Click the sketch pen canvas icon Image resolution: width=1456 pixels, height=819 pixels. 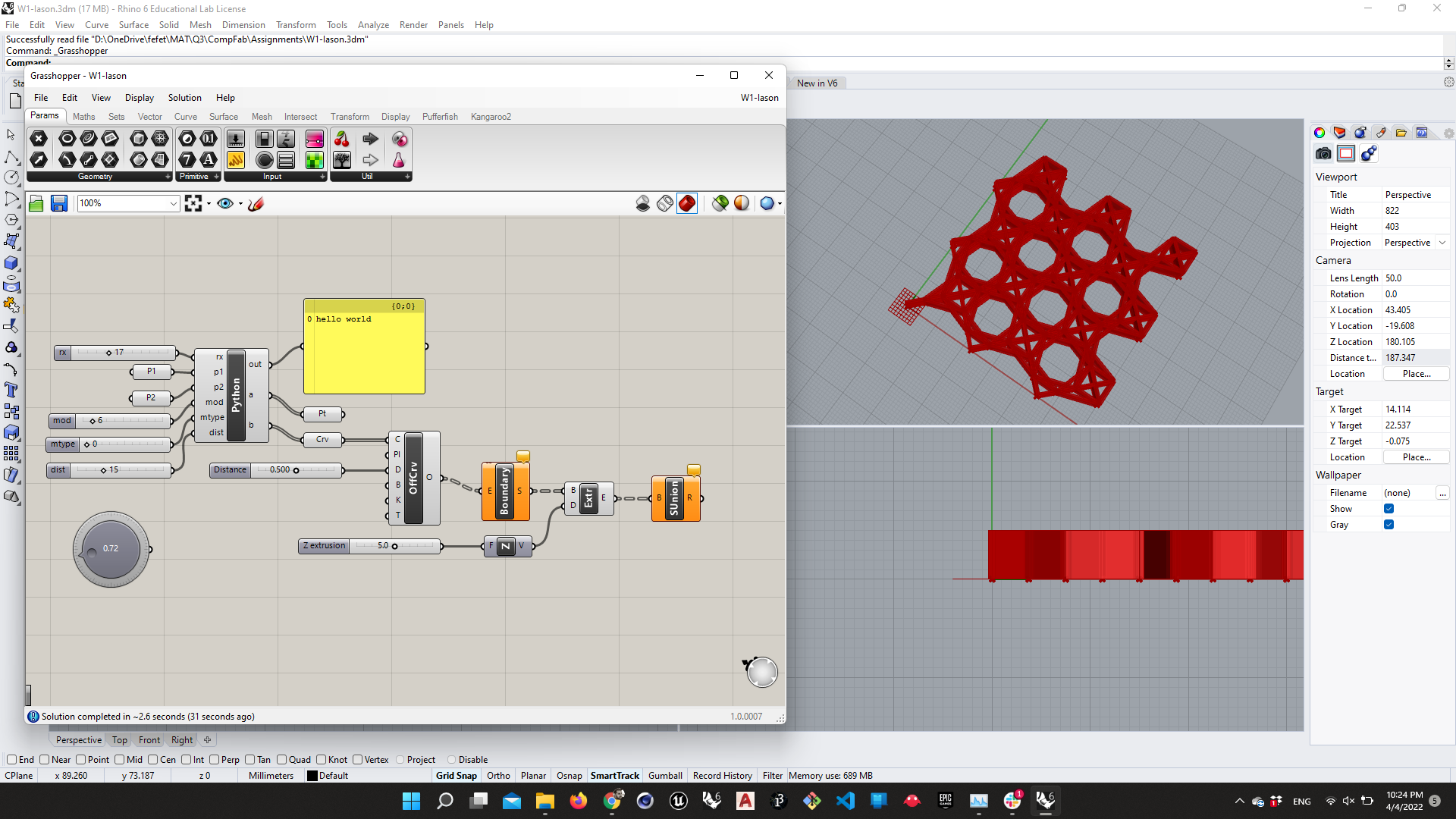pyautogui.click(x=256, y=203)
